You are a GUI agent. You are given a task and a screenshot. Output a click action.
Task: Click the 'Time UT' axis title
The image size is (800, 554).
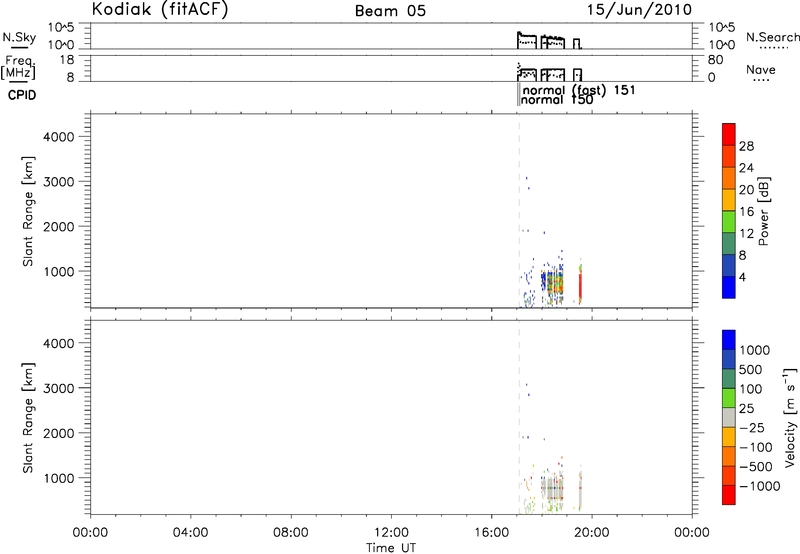click(x=391, y=548)
